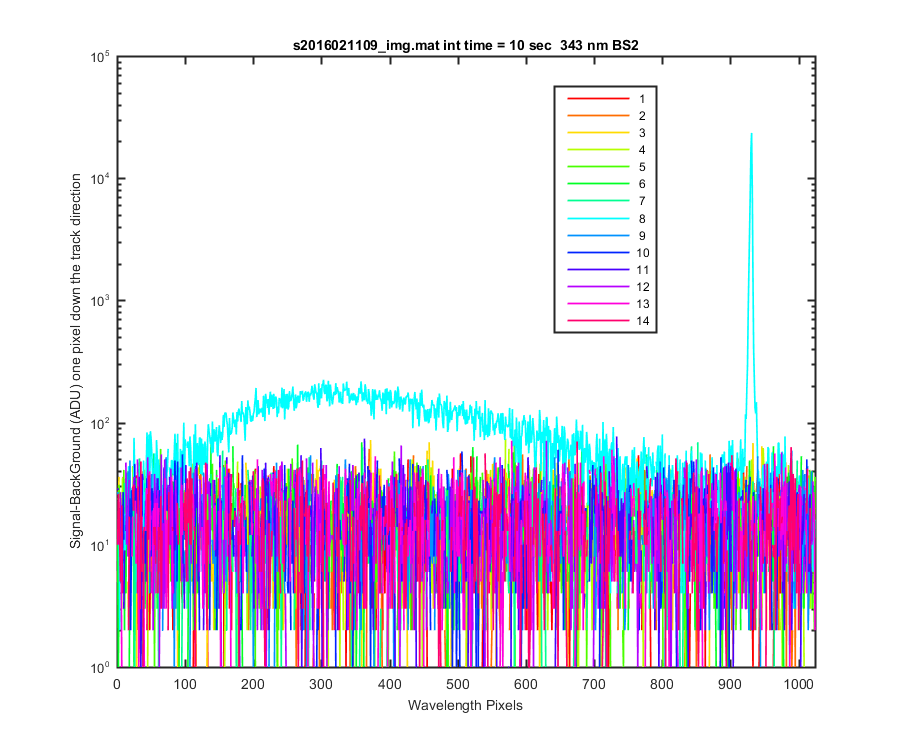Click legend label 10
This screenshot has width=900, height=750.
(643, 252)
